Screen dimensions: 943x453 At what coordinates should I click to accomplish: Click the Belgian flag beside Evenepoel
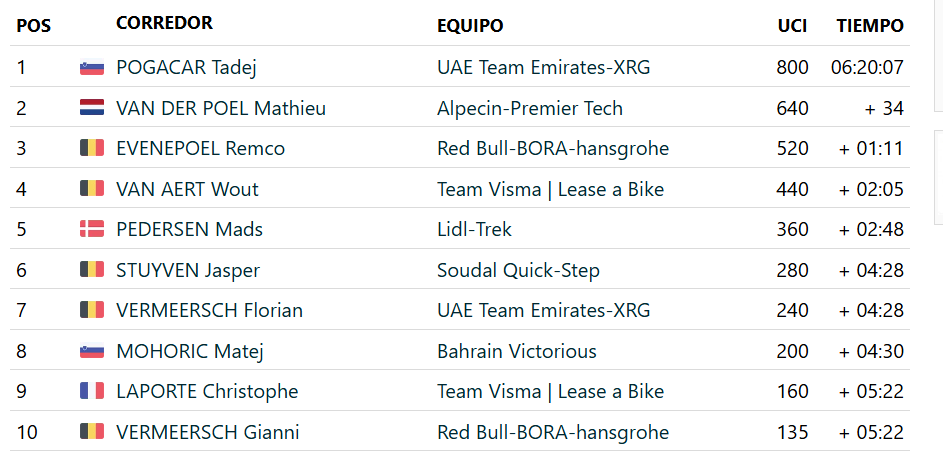point(91,149)
